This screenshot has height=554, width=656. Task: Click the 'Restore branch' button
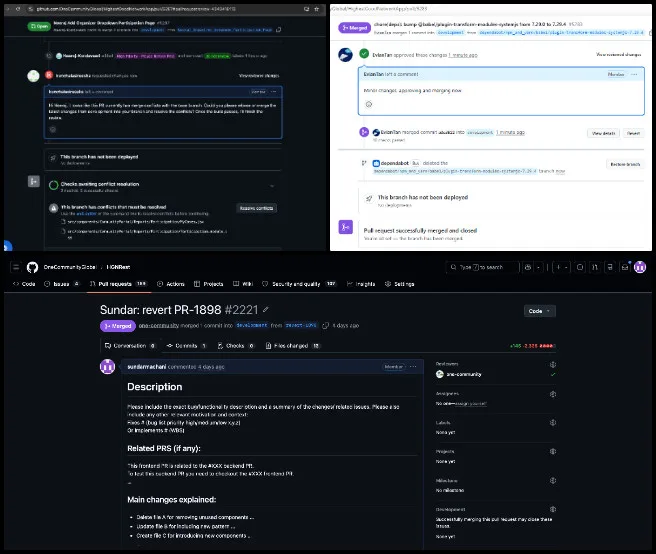[625, 164]
